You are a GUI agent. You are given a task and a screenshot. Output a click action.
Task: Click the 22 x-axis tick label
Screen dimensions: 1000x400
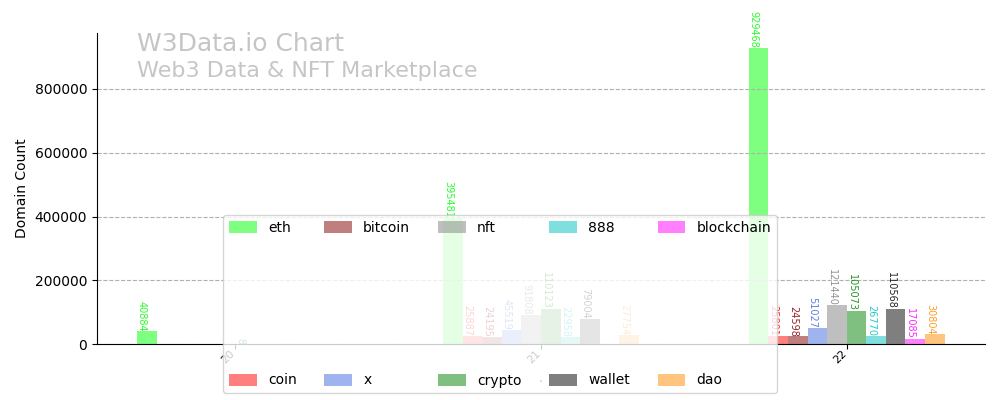click(840, 356)
